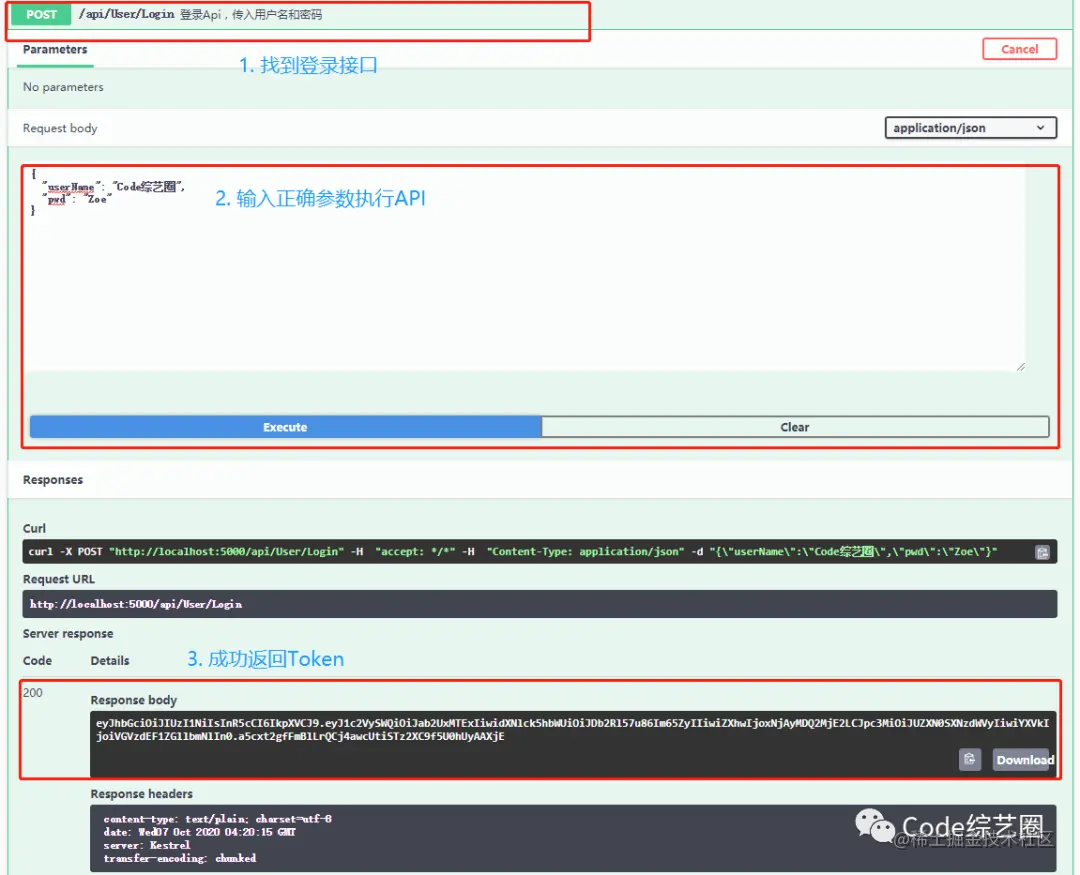Click the 200 response code
Image resolution: width=1080 pixels, height=875 pixels.
(x=32, y=692)
